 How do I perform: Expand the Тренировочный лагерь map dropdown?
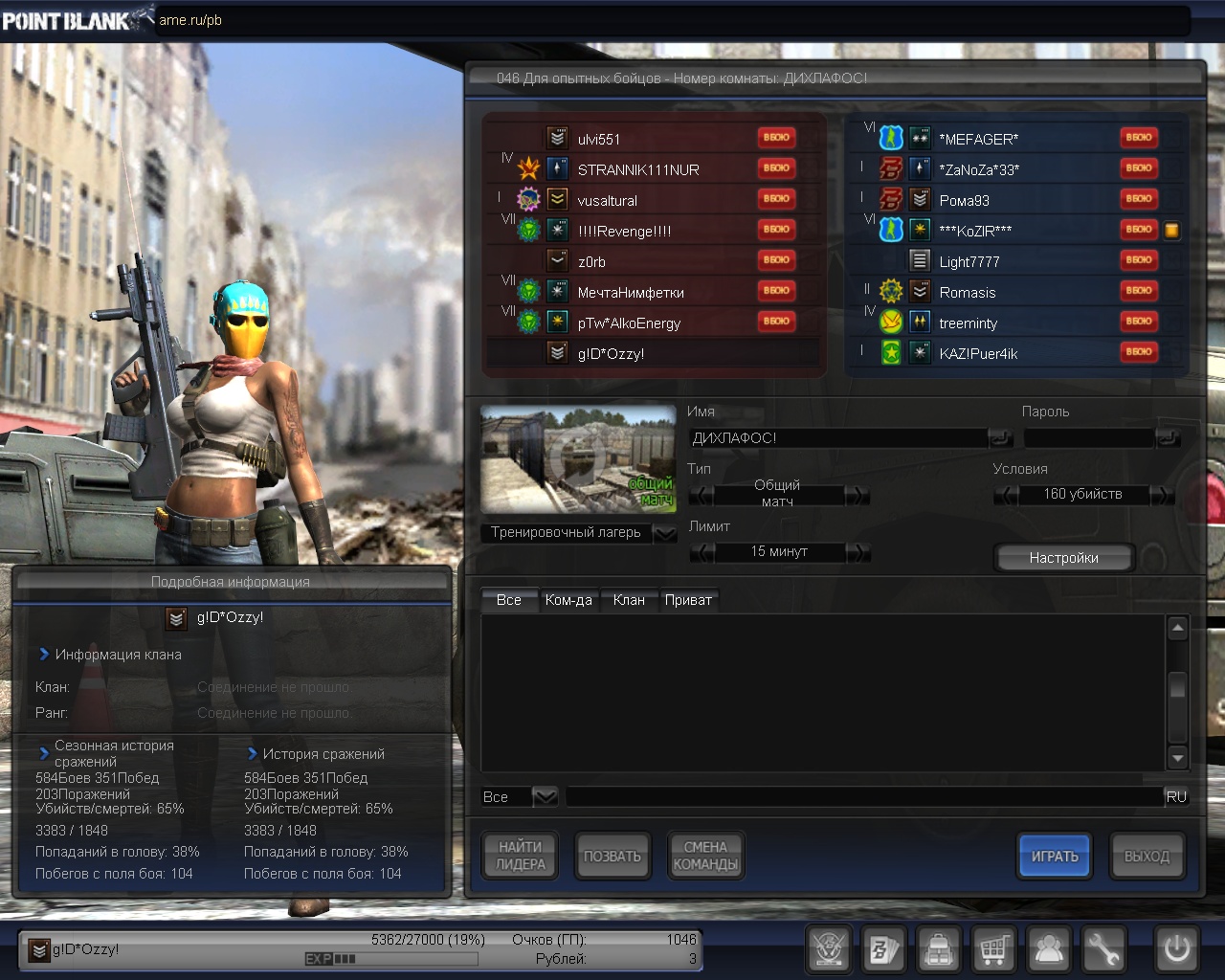point(665,534)
